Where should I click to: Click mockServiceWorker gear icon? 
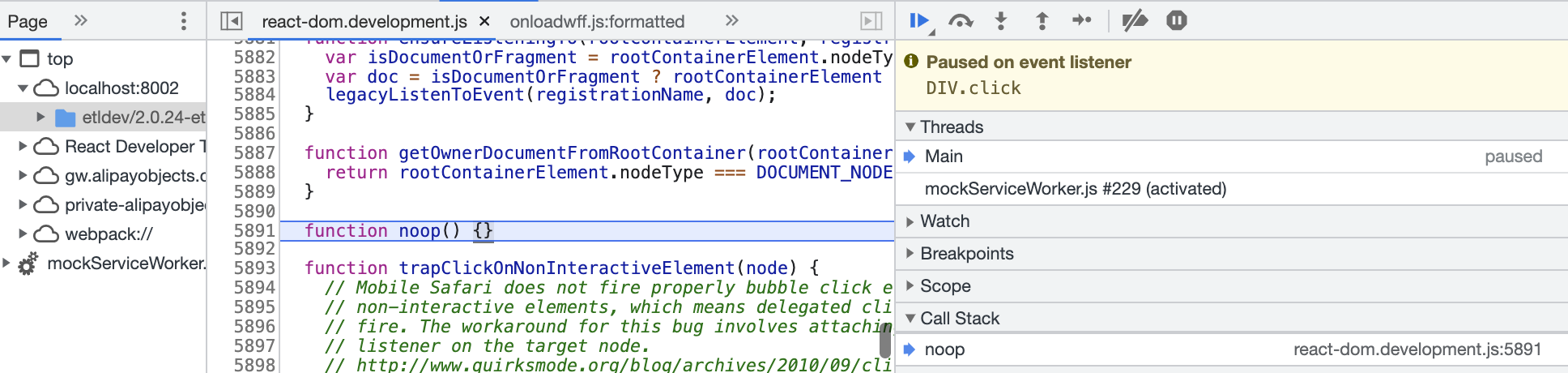pyautogui.click(x=28, y=264)
